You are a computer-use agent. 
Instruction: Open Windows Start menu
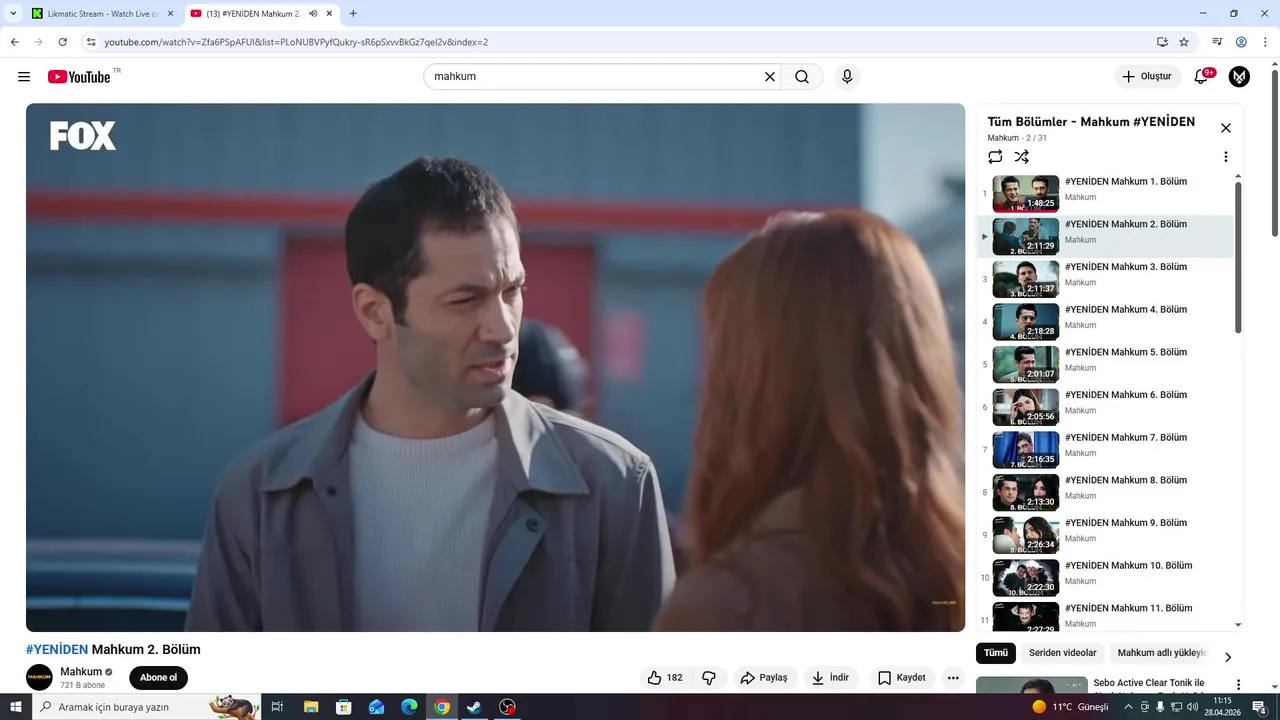[16, 707]
